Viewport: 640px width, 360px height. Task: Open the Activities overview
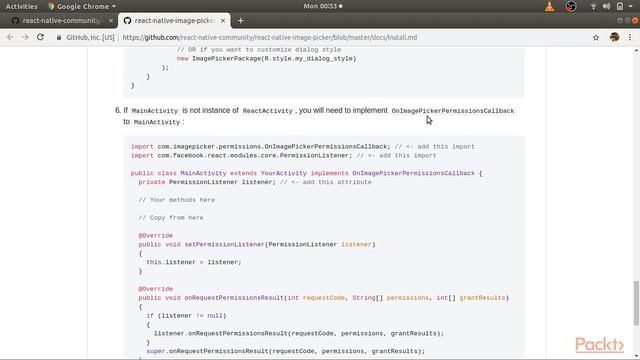21,6
